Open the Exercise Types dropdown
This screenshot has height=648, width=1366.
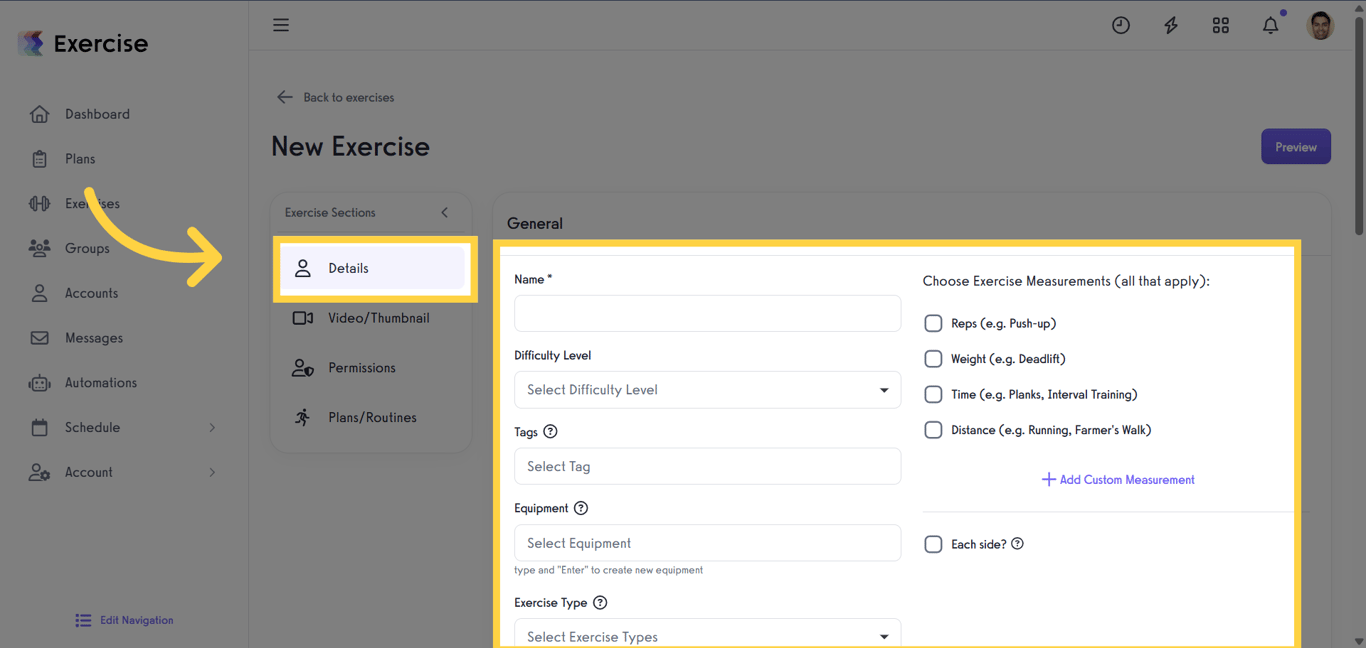pyautogui.click(x=707, y=634)
